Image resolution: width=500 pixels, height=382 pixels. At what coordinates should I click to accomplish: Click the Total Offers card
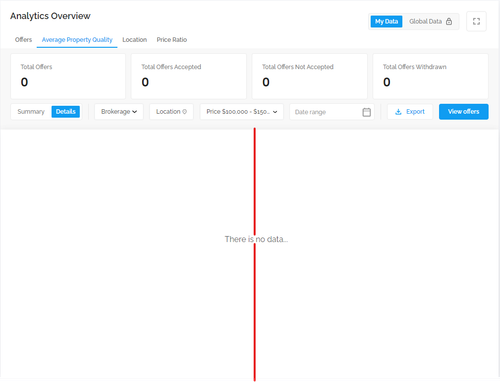[68, 76]
